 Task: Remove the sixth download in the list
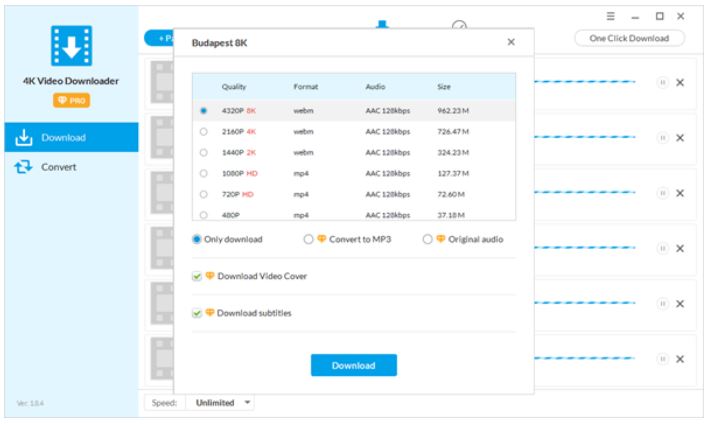point(680,359)
